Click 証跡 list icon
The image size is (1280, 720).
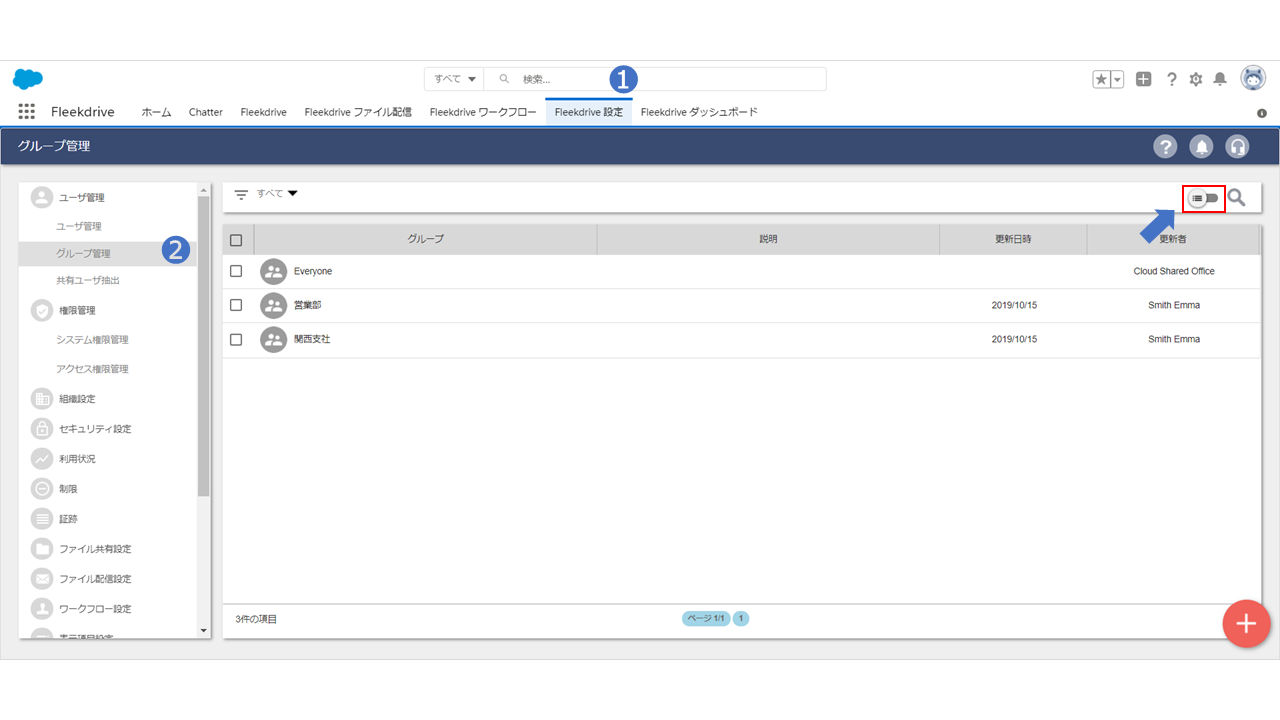click(42, 519)
